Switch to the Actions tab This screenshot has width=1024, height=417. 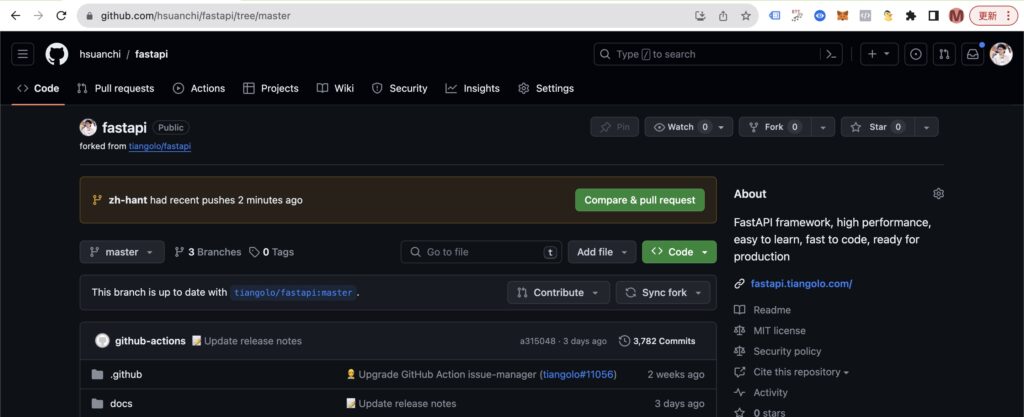point(199,88)
